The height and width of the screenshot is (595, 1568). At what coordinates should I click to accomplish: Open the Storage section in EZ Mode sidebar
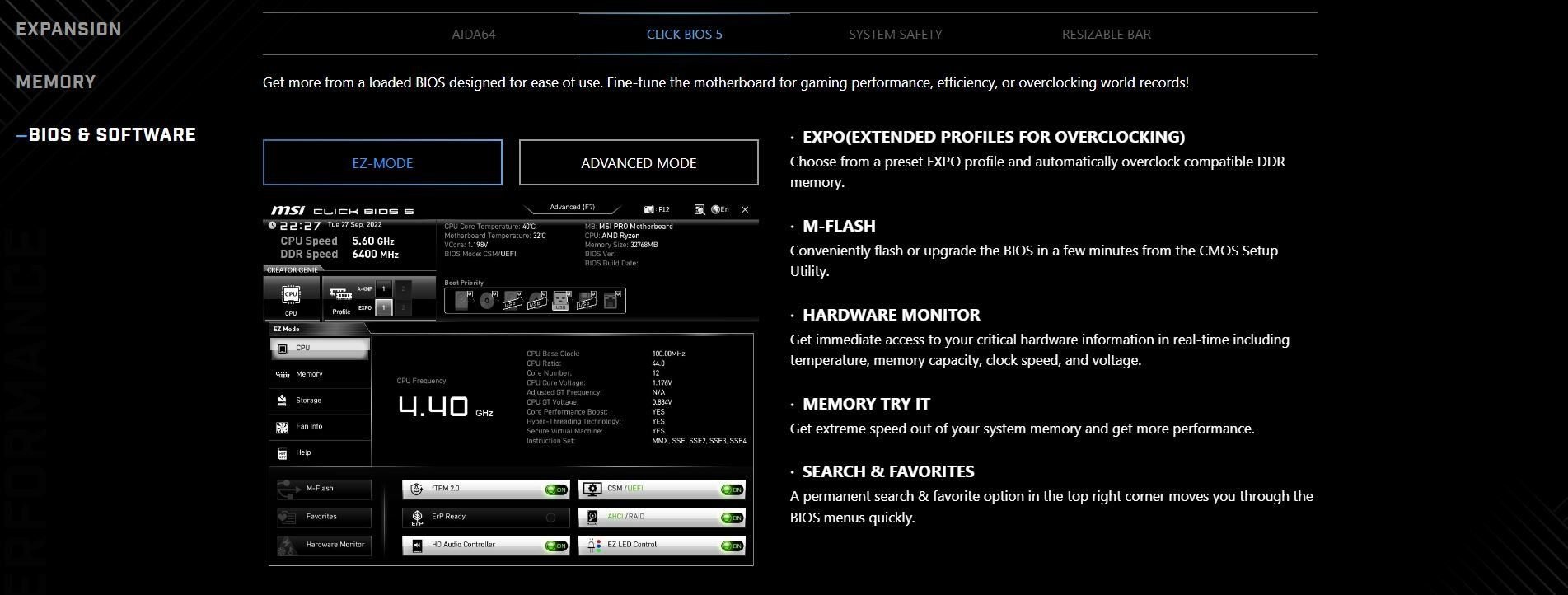pyautogui.click(x=320, y=401)
